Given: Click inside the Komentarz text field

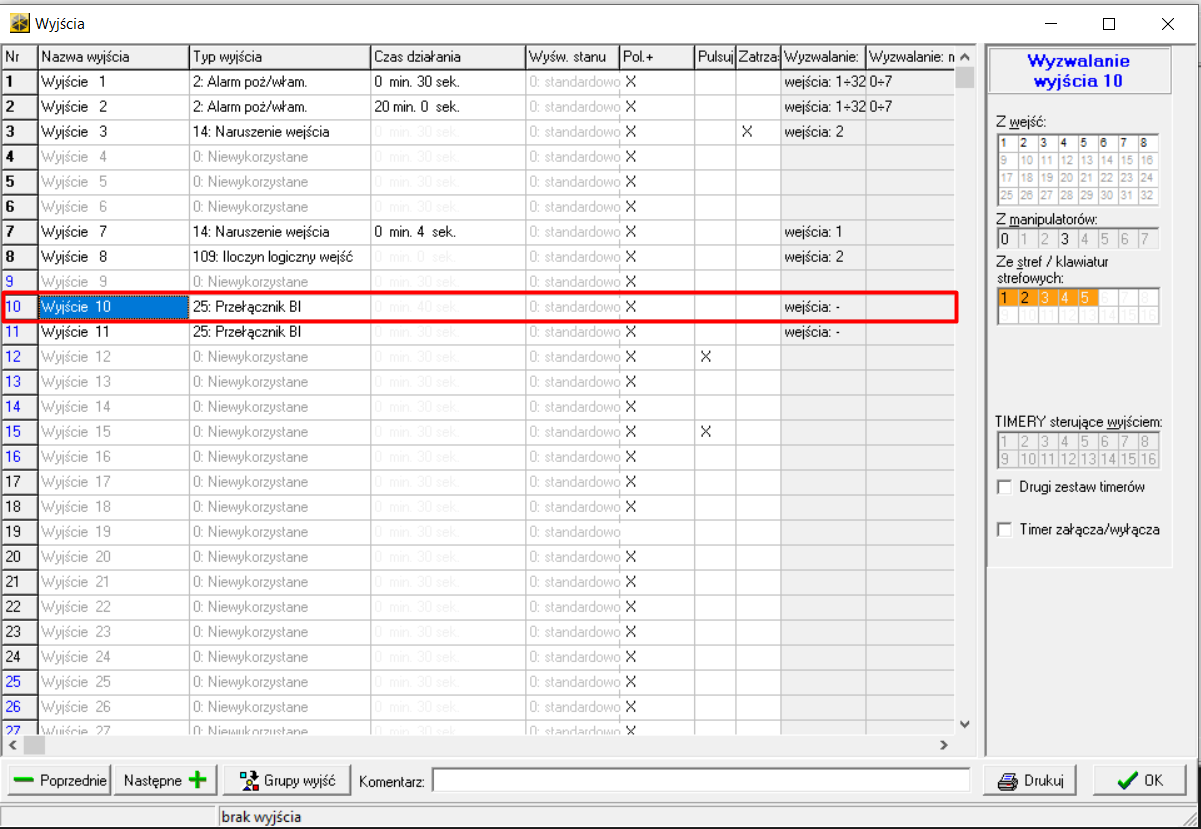Looking at the screenshot, I should [700, 781].
